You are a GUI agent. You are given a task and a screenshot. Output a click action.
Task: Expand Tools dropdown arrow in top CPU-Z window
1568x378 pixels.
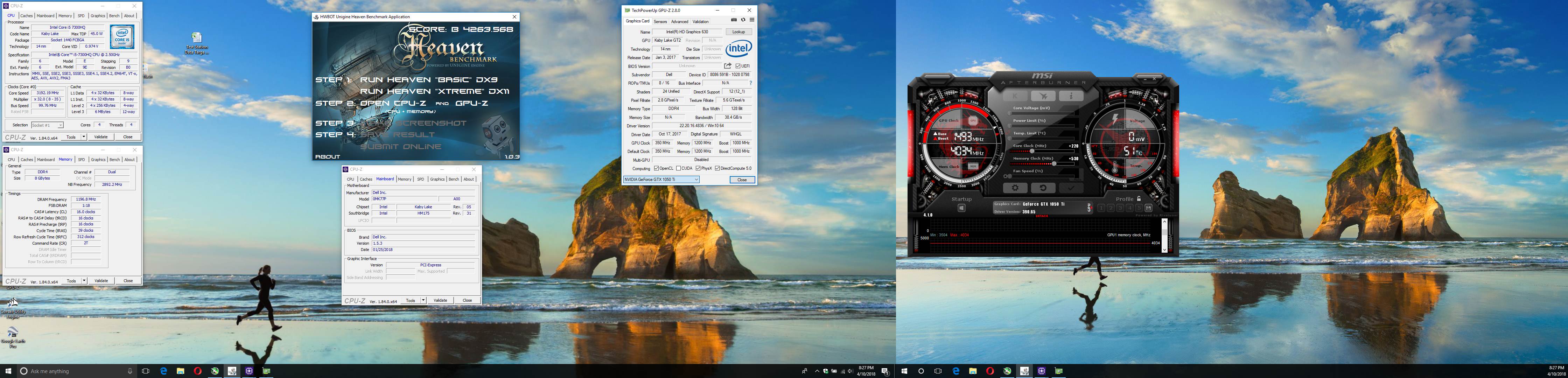tap(84, 137)
